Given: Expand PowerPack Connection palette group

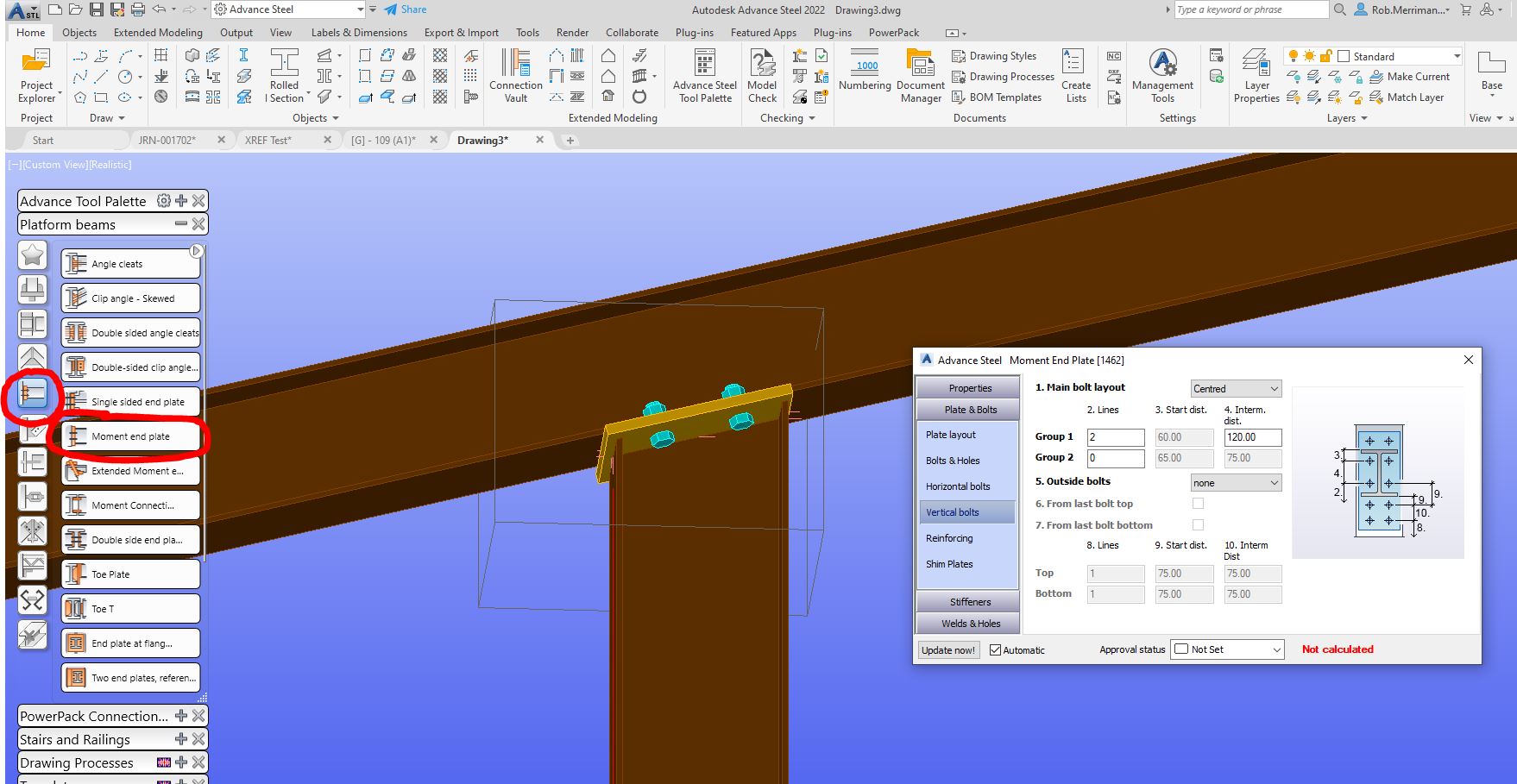Looking at the screenshot, I should pos(181,716).
